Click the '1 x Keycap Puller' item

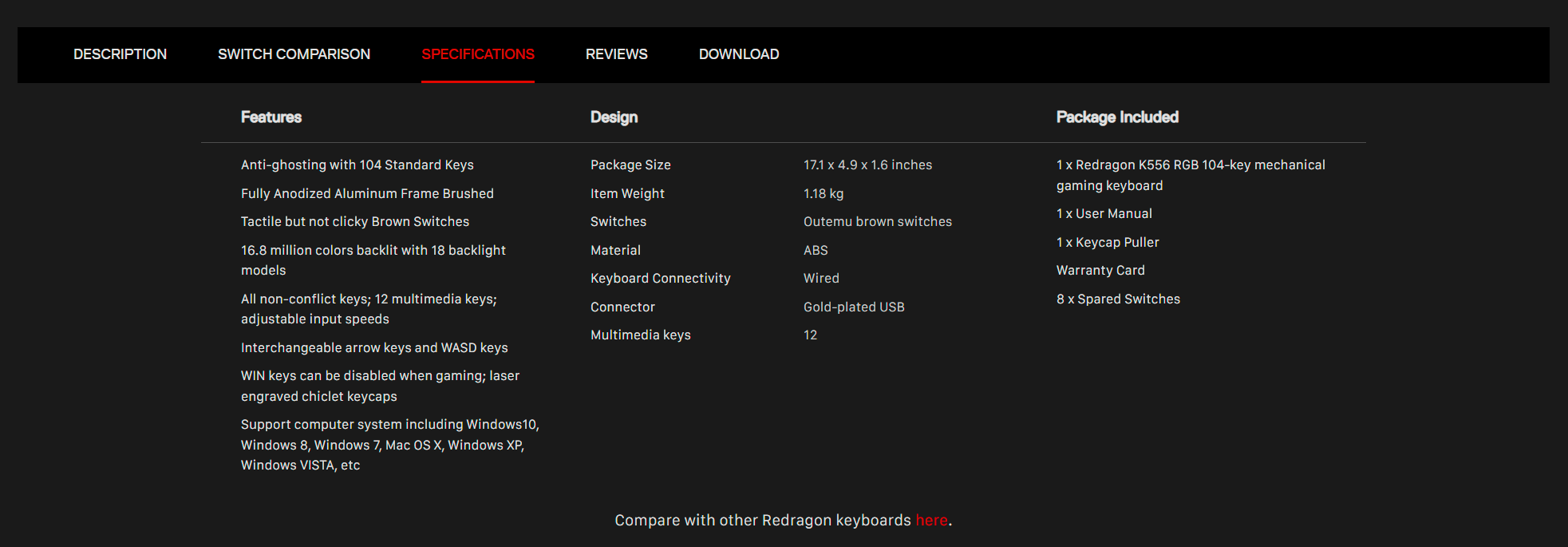click(x=1108, y=243)
